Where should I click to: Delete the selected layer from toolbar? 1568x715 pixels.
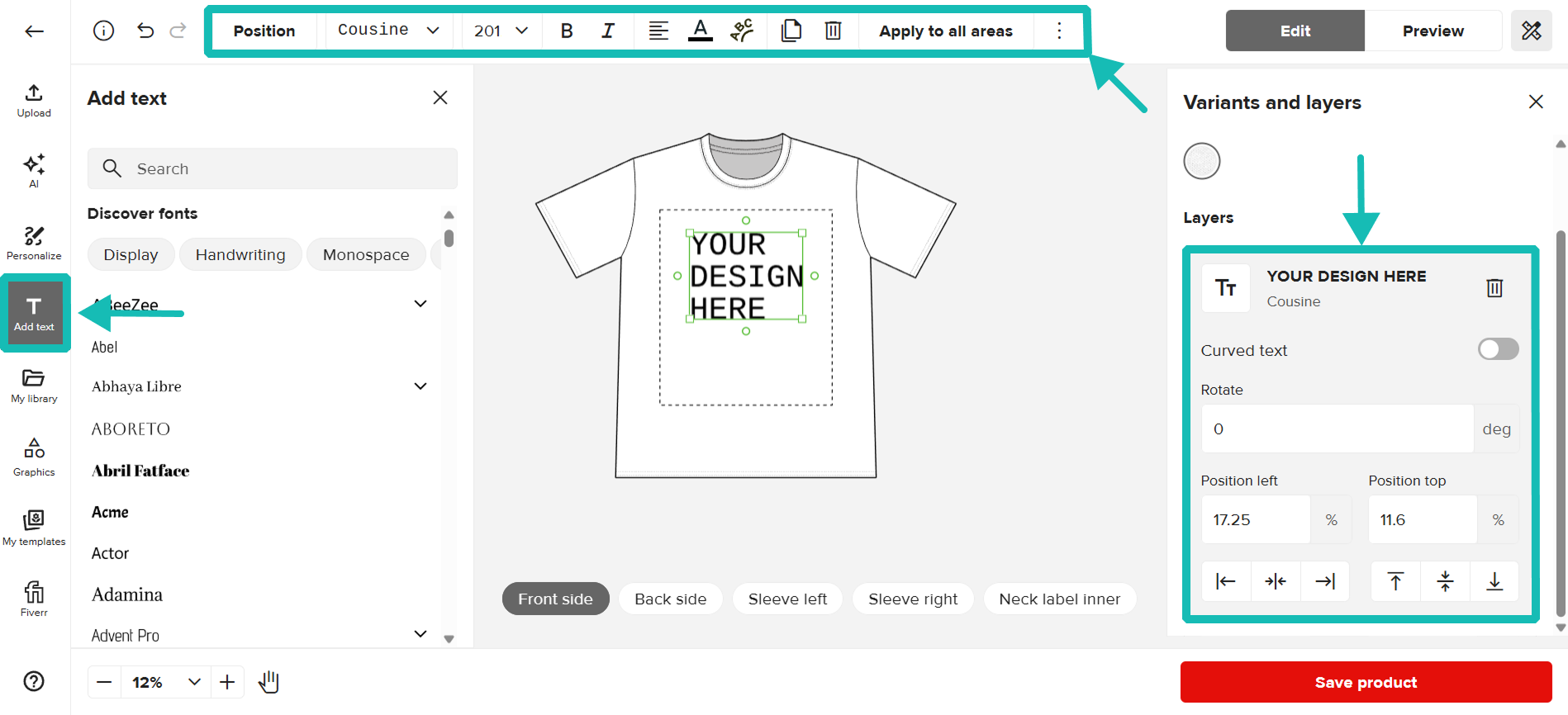(834, 31)
